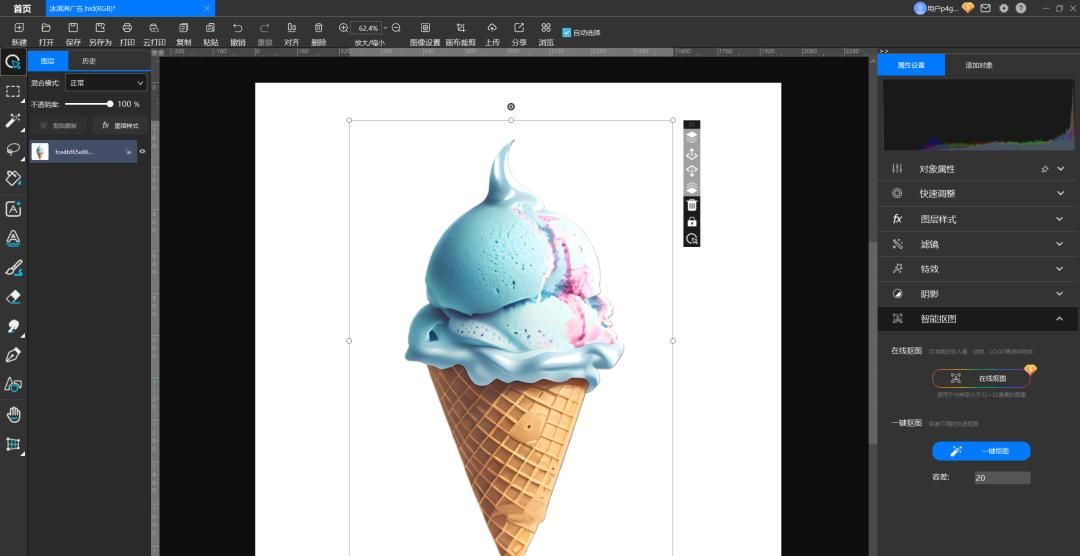Click the 在线抠图 button
Screen dimensions: 1080x556
[982, 378]
